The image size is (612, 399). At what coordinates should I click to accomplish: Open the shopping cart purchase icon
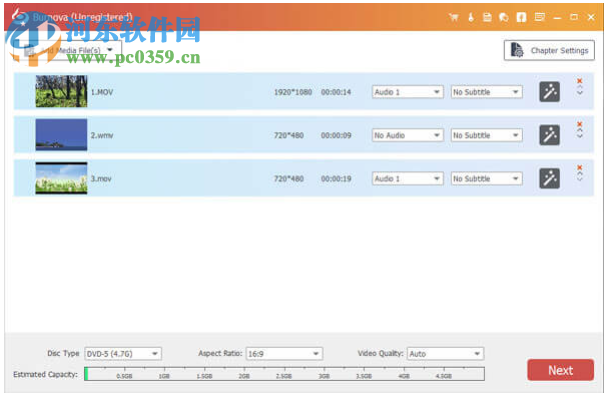453,17
